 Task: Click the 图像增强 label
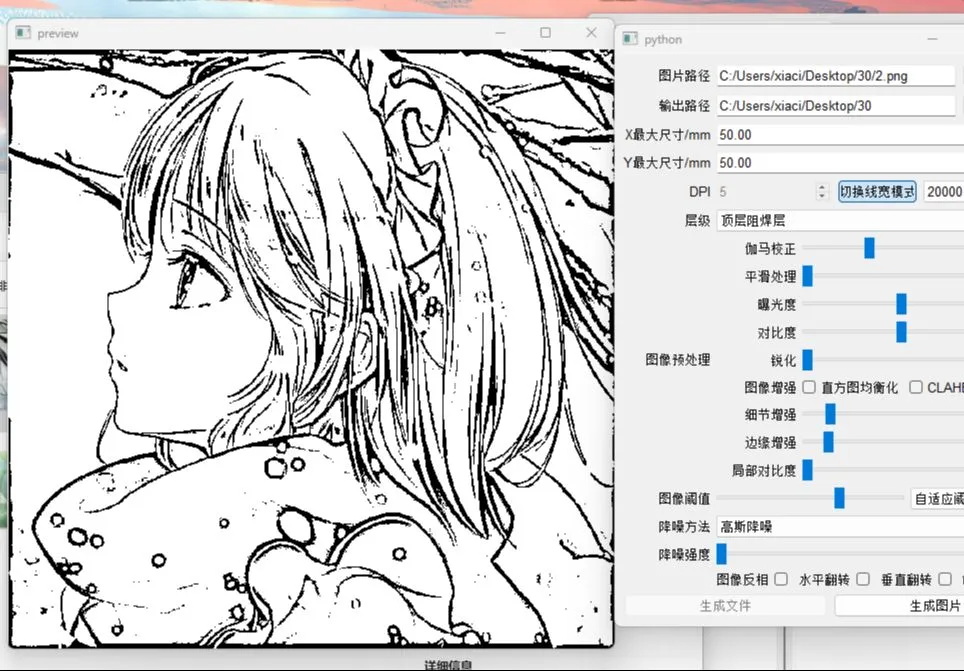tap(770, 387)
